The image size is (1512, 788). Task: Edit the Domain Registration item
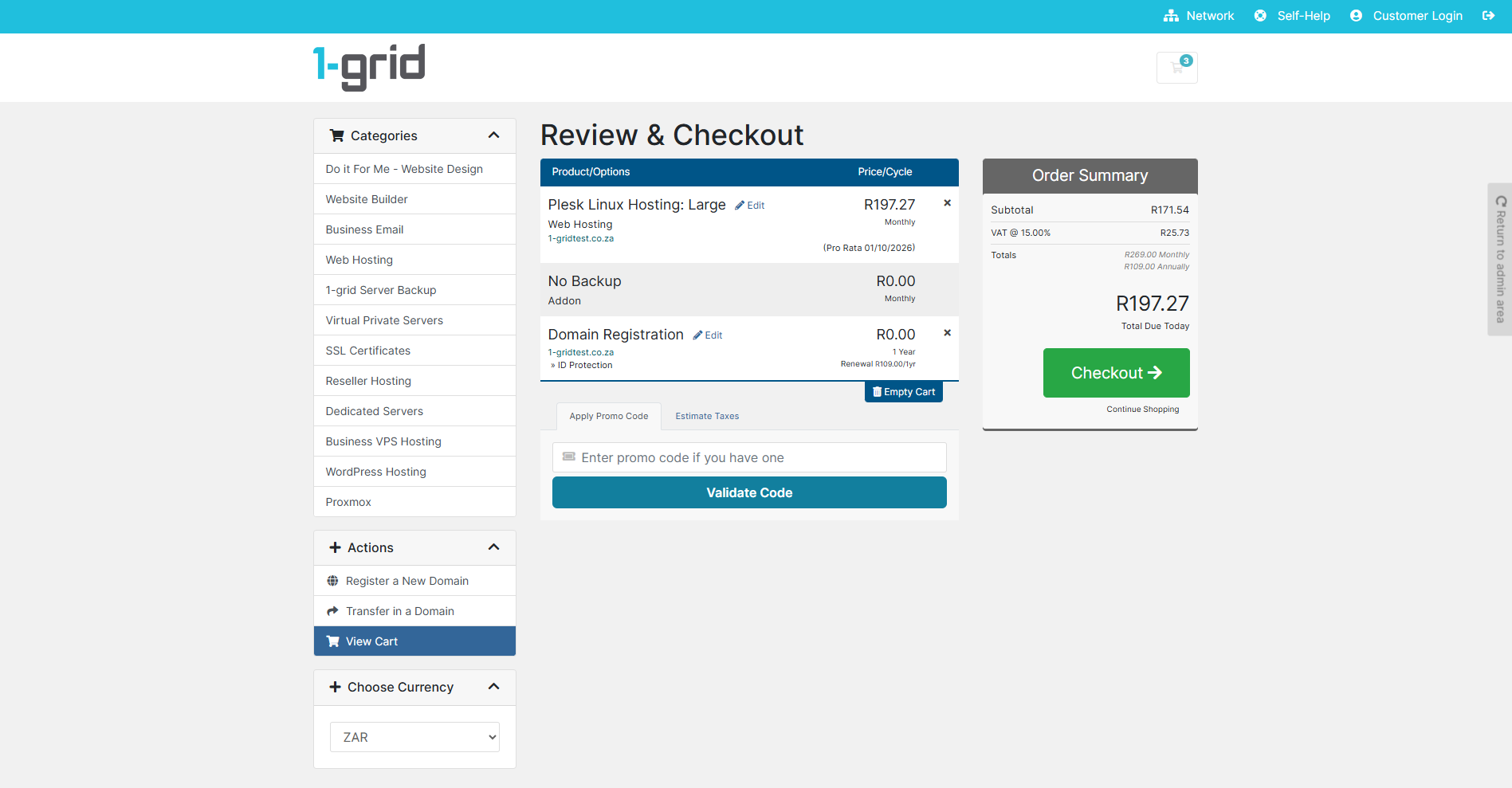click(x=708, y=335)
